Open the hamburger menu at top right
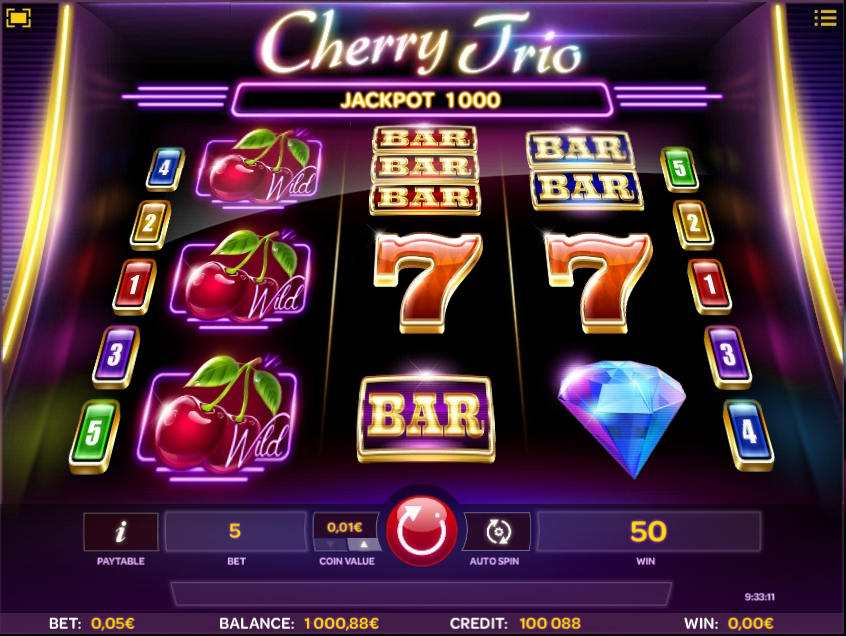This screenshot has width=846, height=636. [825, 17]
